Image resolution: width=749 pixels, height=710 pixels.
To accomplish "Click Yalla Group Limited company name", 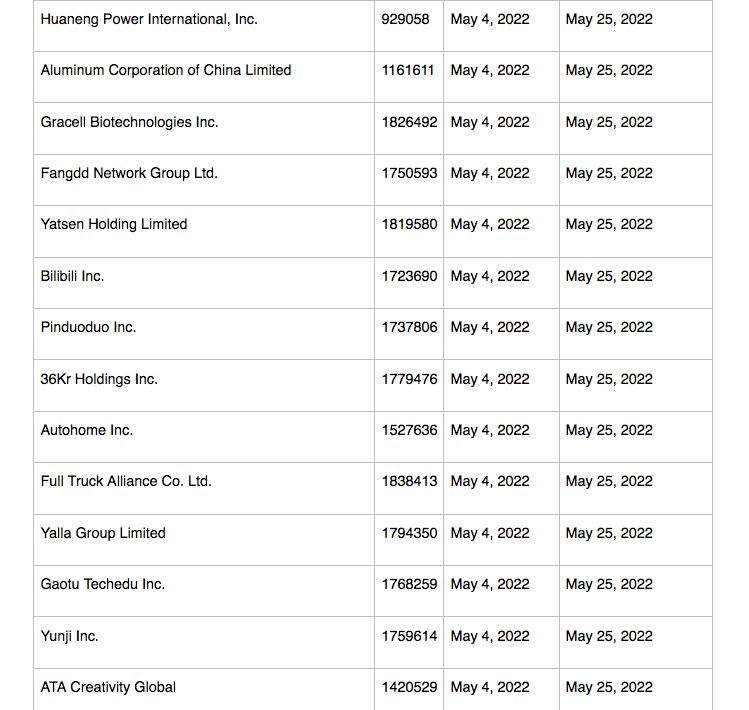I will (x=103, y=533).
